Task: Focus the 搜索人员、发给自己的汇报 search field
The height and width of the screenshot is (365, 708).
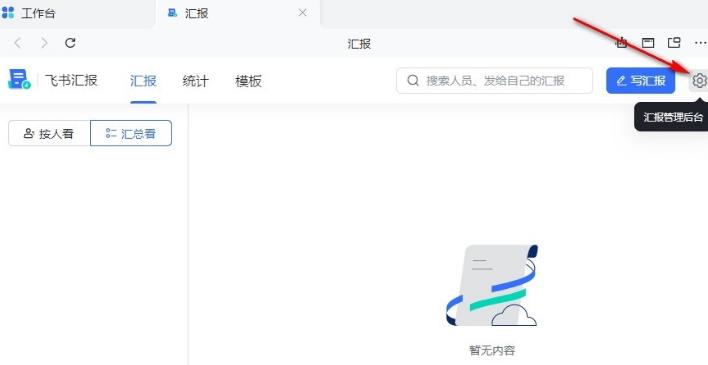Action: coord(494,81)
